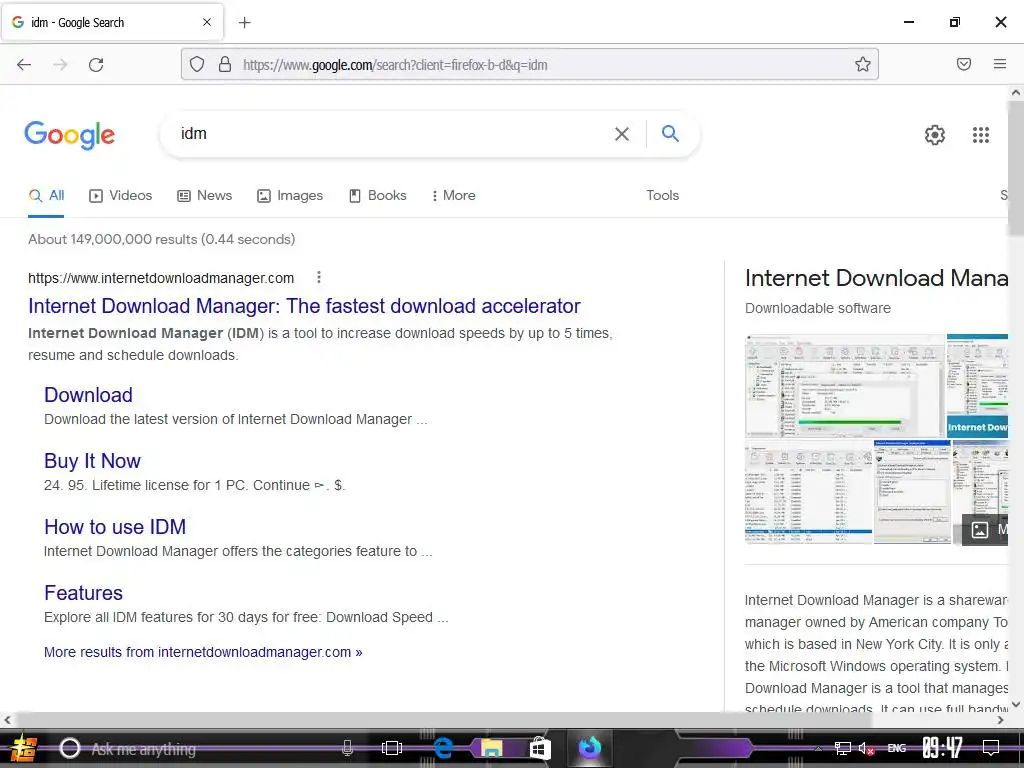The image size is (1024, 768).
Task: Click the Firefox taskbar icon
Action: pos(590,747)
